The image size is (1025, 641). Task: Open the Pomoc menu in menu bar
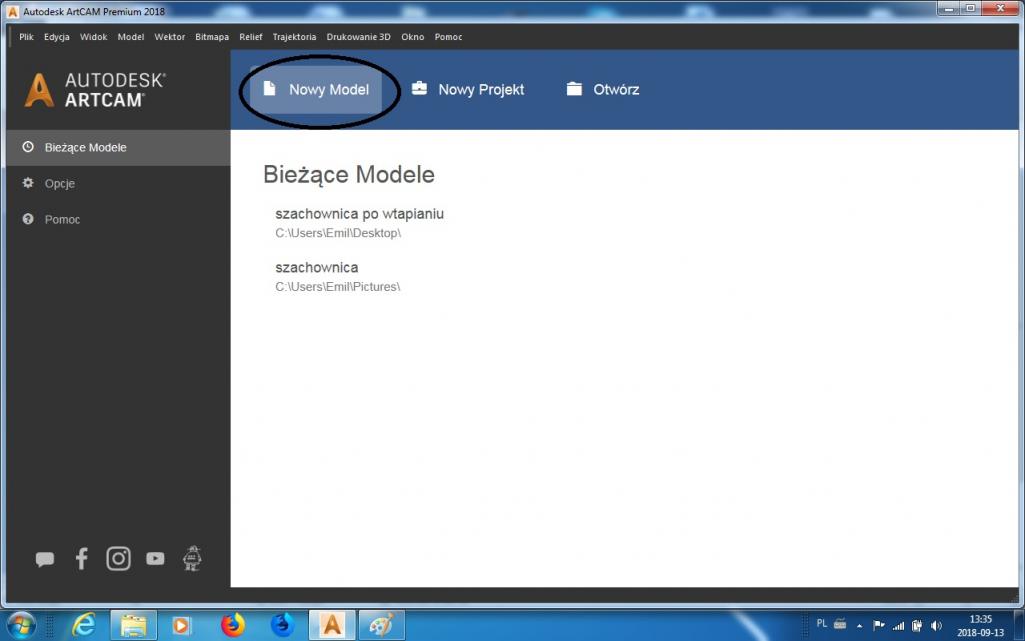[x=448, y=37]
